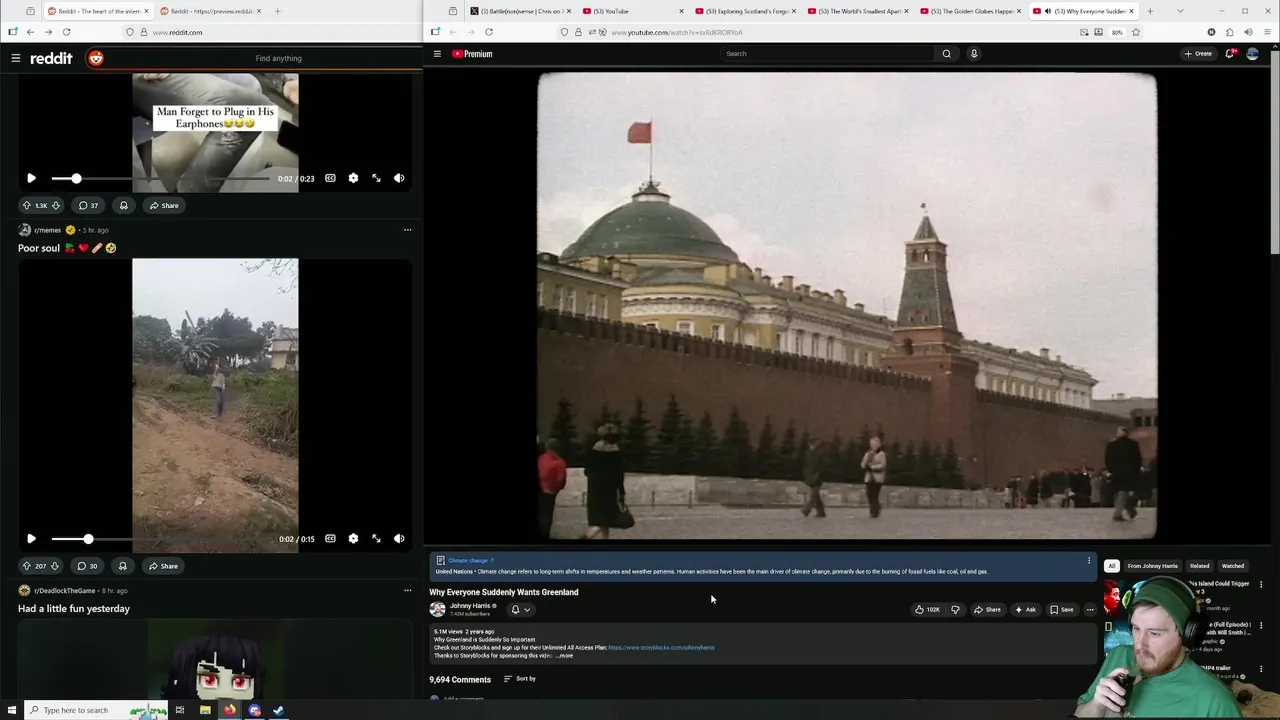This screenshot has width=1280, height=720.
Task: Open 'Had a little fun yesterday' post
Action: tap(74, 609)
